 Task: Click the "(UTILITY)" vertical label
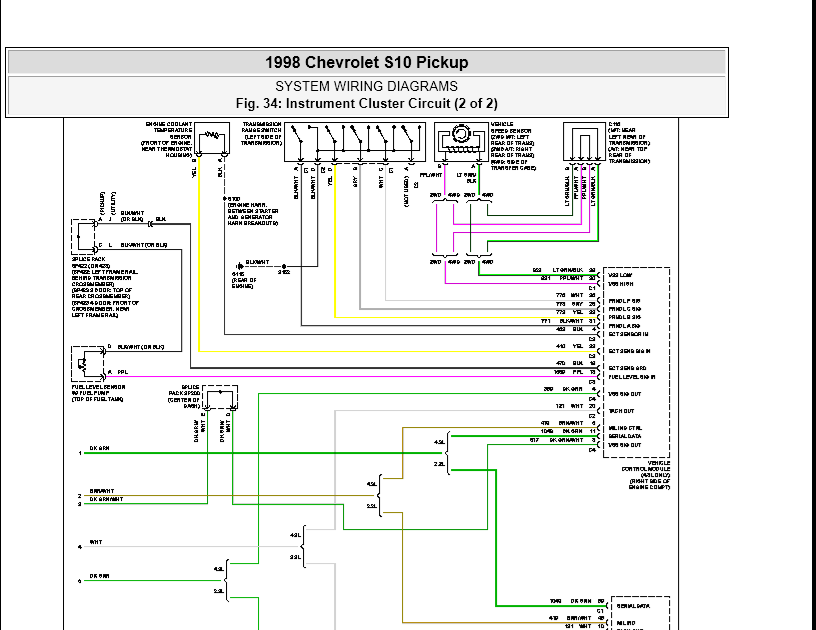113,203
